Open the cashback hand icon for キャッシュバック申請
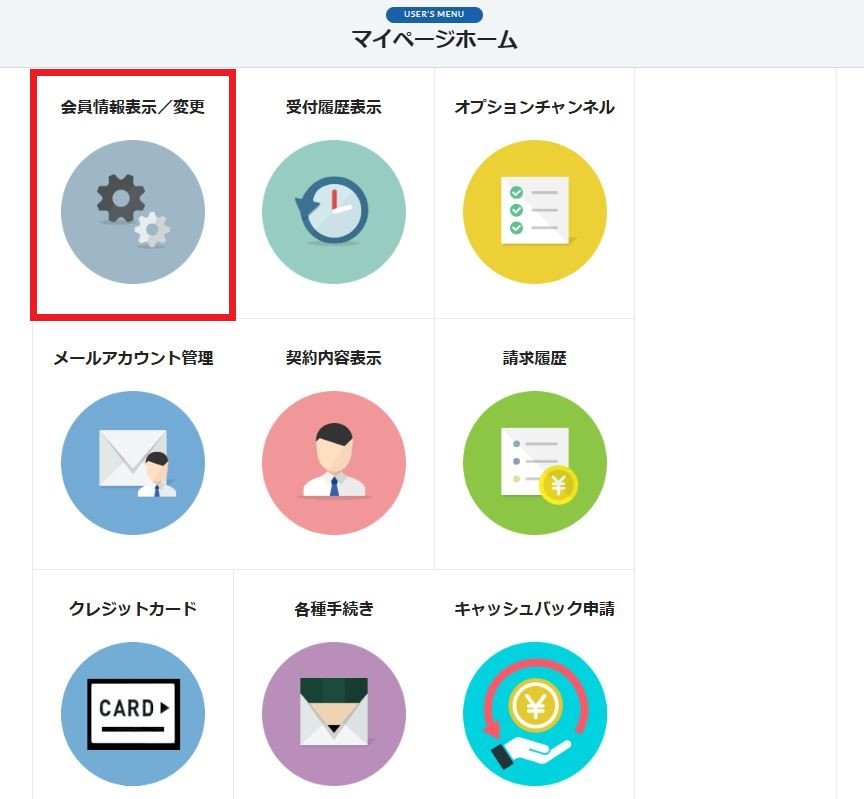This screenshot has height=799, width=864. pyautogui.click(x=534, y=714)
